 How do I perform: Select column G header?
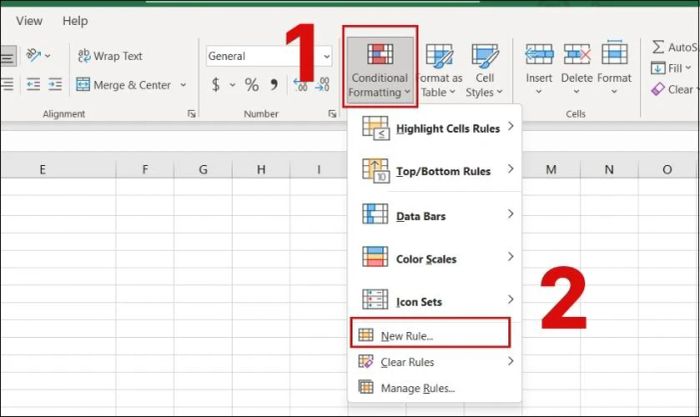pos(203,169)
